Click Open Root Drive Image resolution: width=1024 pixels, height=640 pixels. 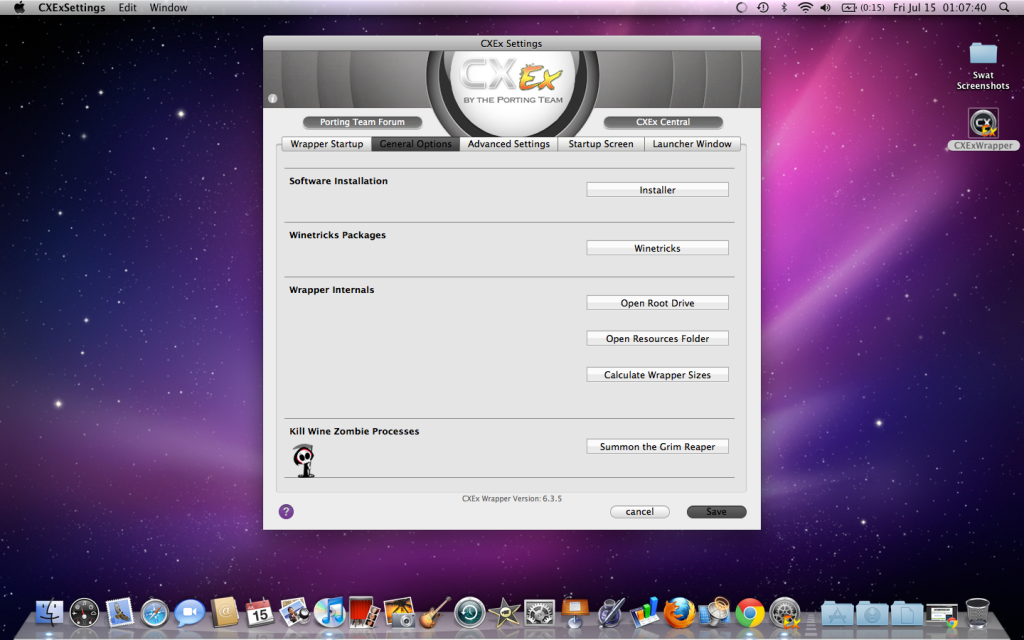[657, 303]
